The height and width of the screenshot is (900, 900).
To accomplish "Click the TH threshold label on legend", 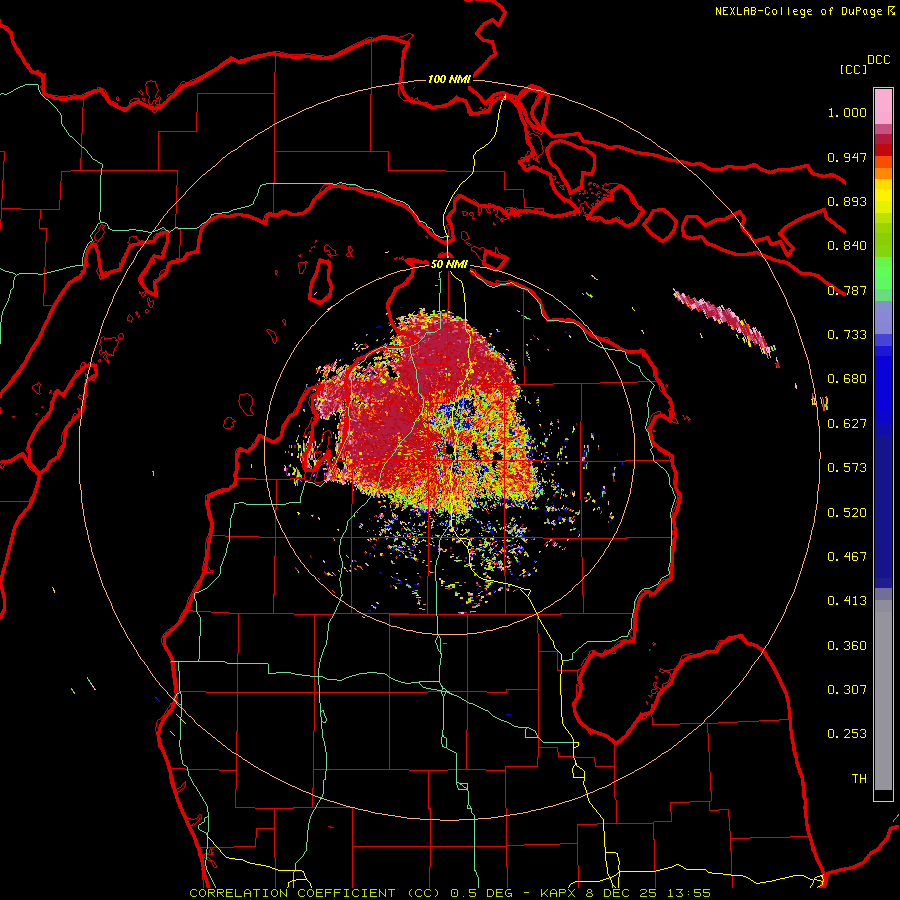I will pyautogui.click(x=859, y=779).
